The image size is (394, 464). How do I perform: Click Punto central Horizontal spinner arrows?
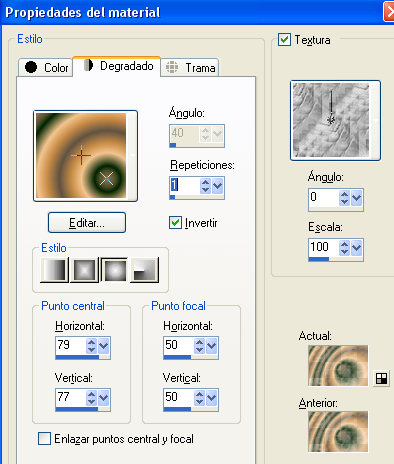(91, 346)
